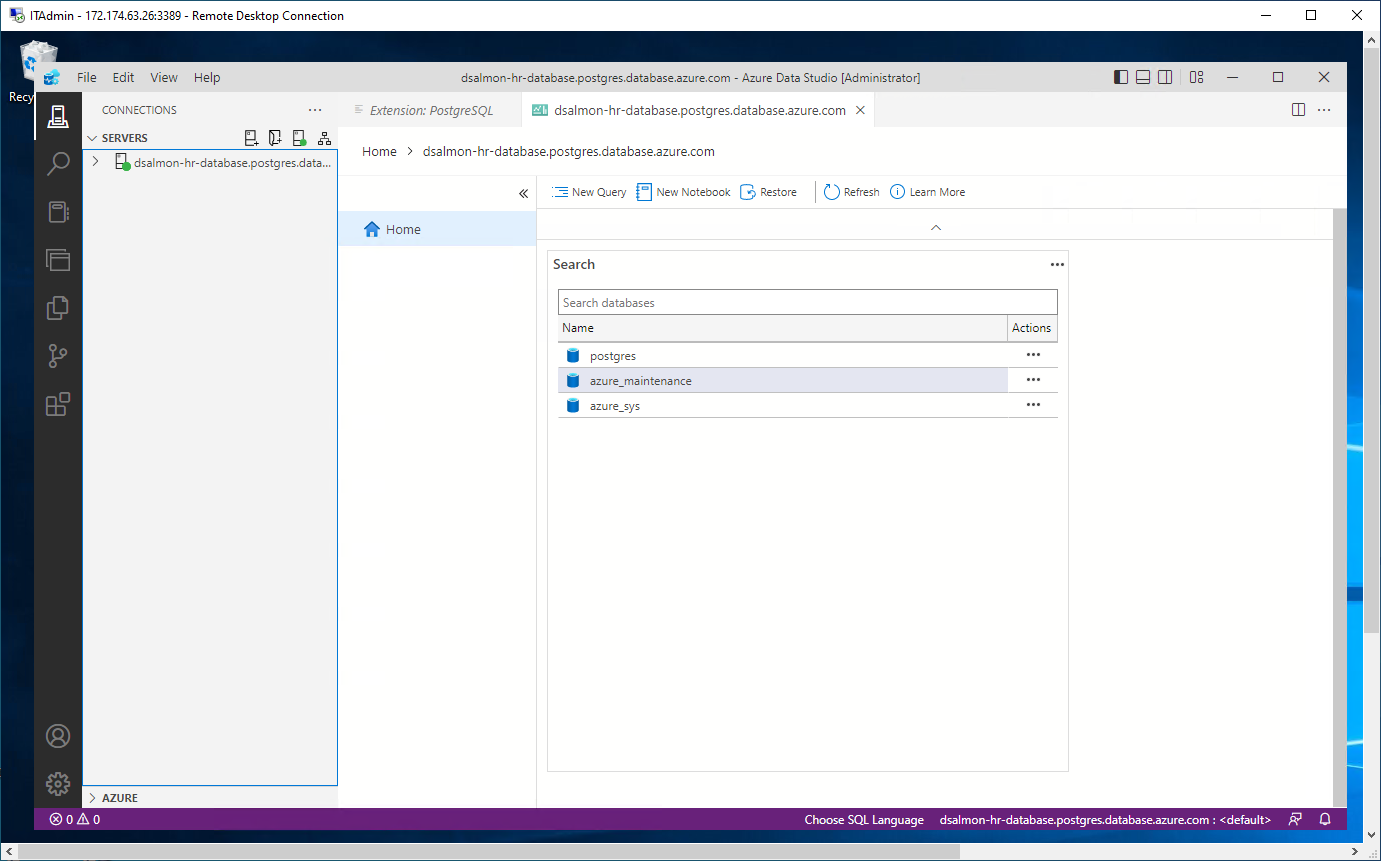Viewport: 1381px width, 861px height.
Task: Click the feedback icon in the status bar
Action: coord(1295,819)
